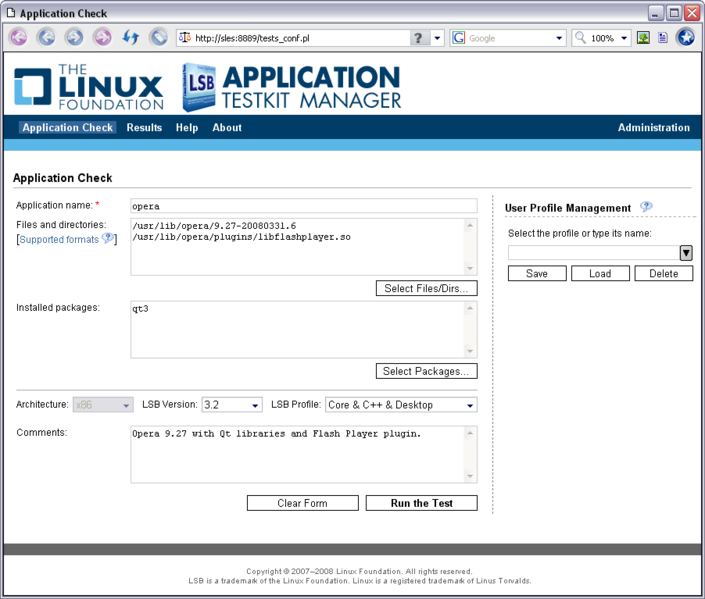This screenshot has width=705, height=599.
Task: Maximize the Application Check window
Action: pyautogui.click(x=674, y=13)
